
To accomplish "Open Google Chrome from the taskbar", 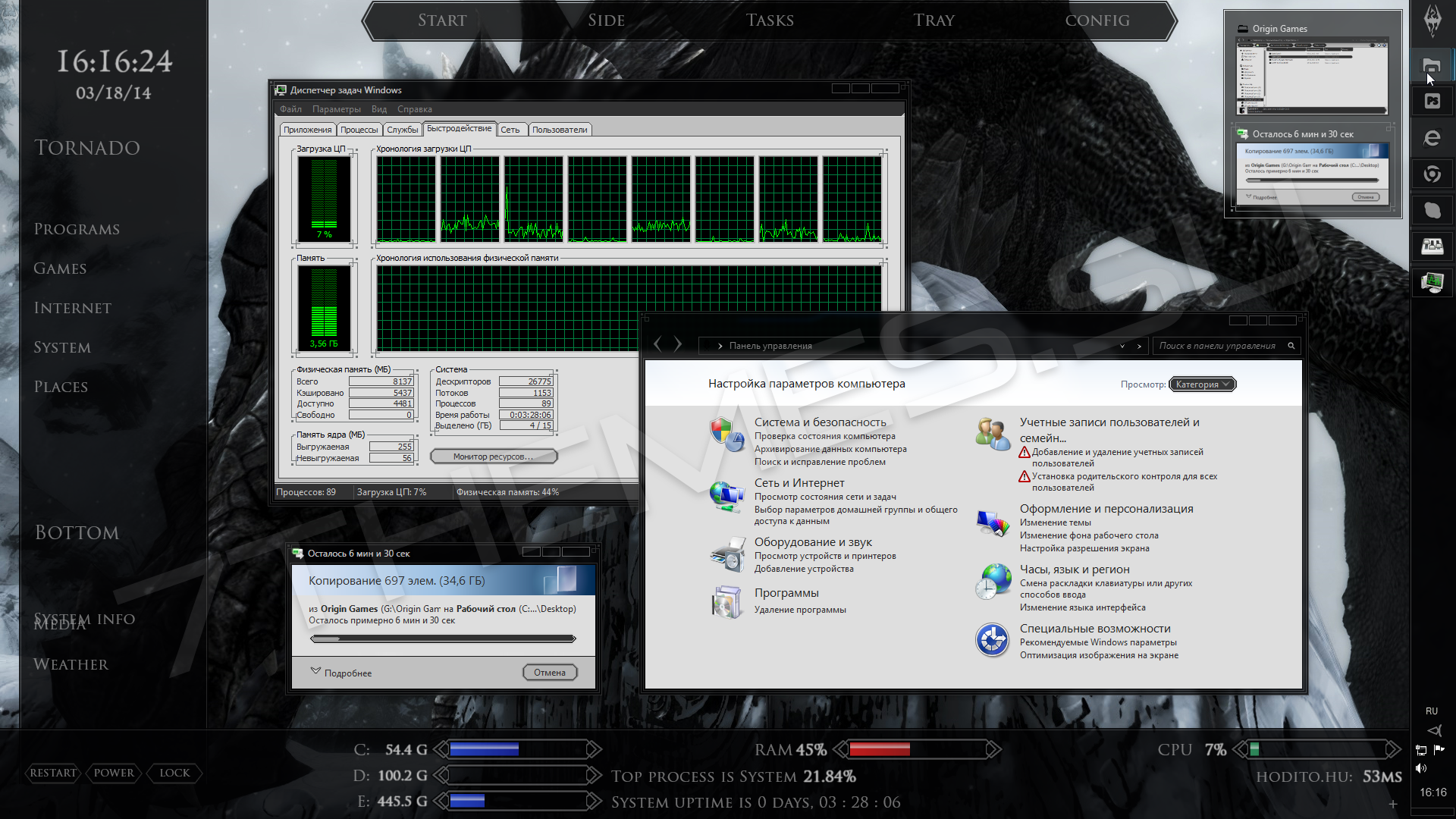I will [x=1432, y=174].
